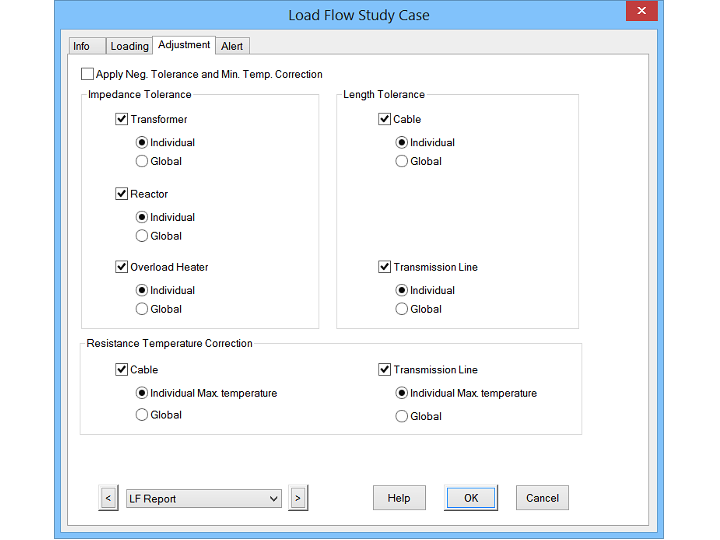The height and width of the screenshot is (540, 720).
Task: Open the LF Report dropdown
Action: (273, 498)
